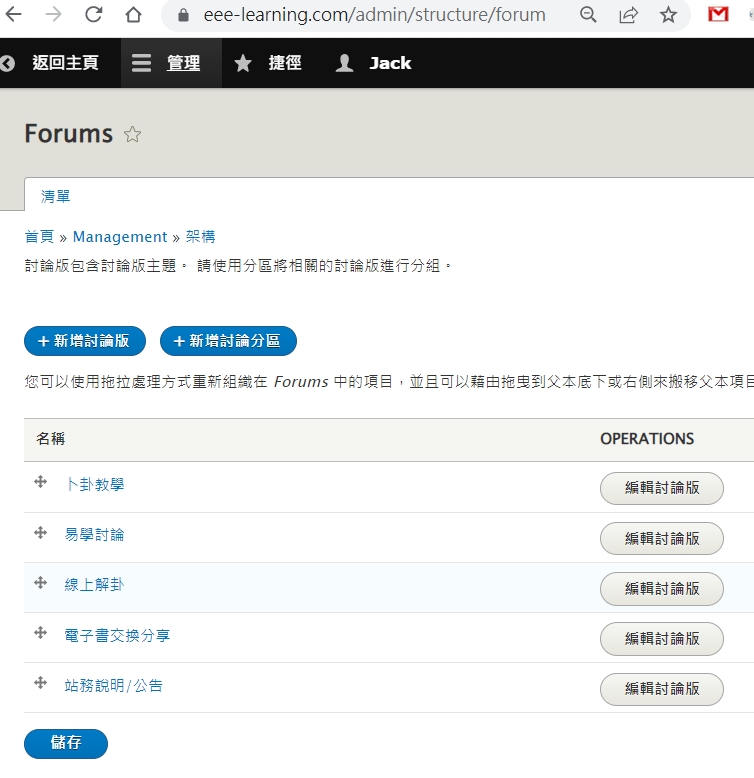This screenshot has width=754, height=778.
Task: Bookmark page using address bar star
Action: tap(668, 15)
